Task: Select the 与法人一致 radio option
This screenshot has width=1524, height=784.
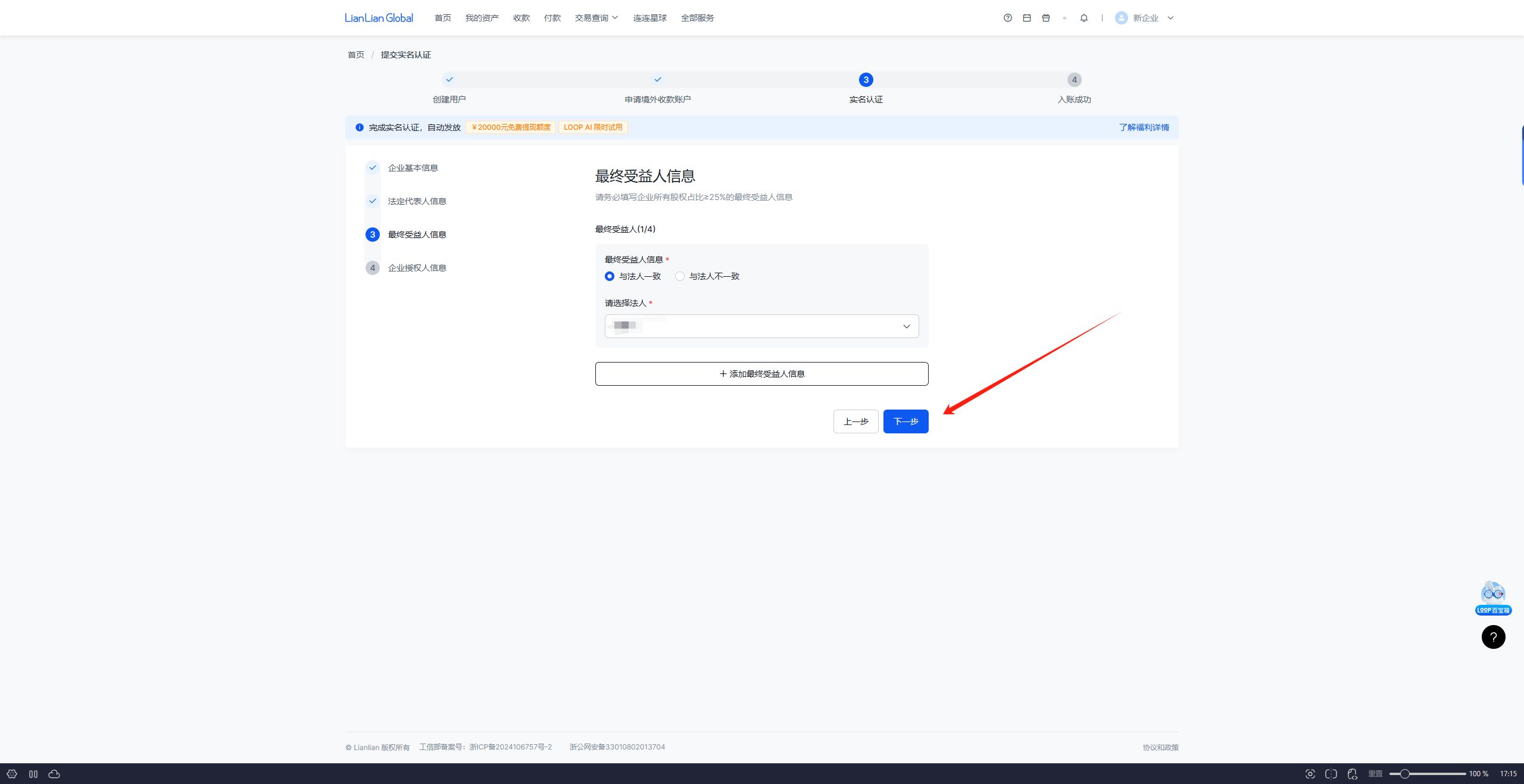Action: 610,276
